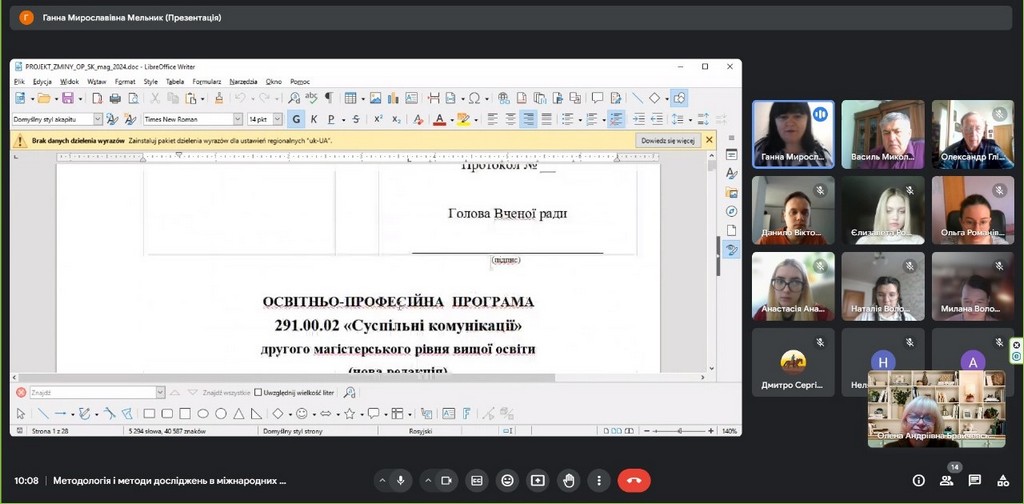
Task: Show the meeting participants list
Action: tap(946, 480)
